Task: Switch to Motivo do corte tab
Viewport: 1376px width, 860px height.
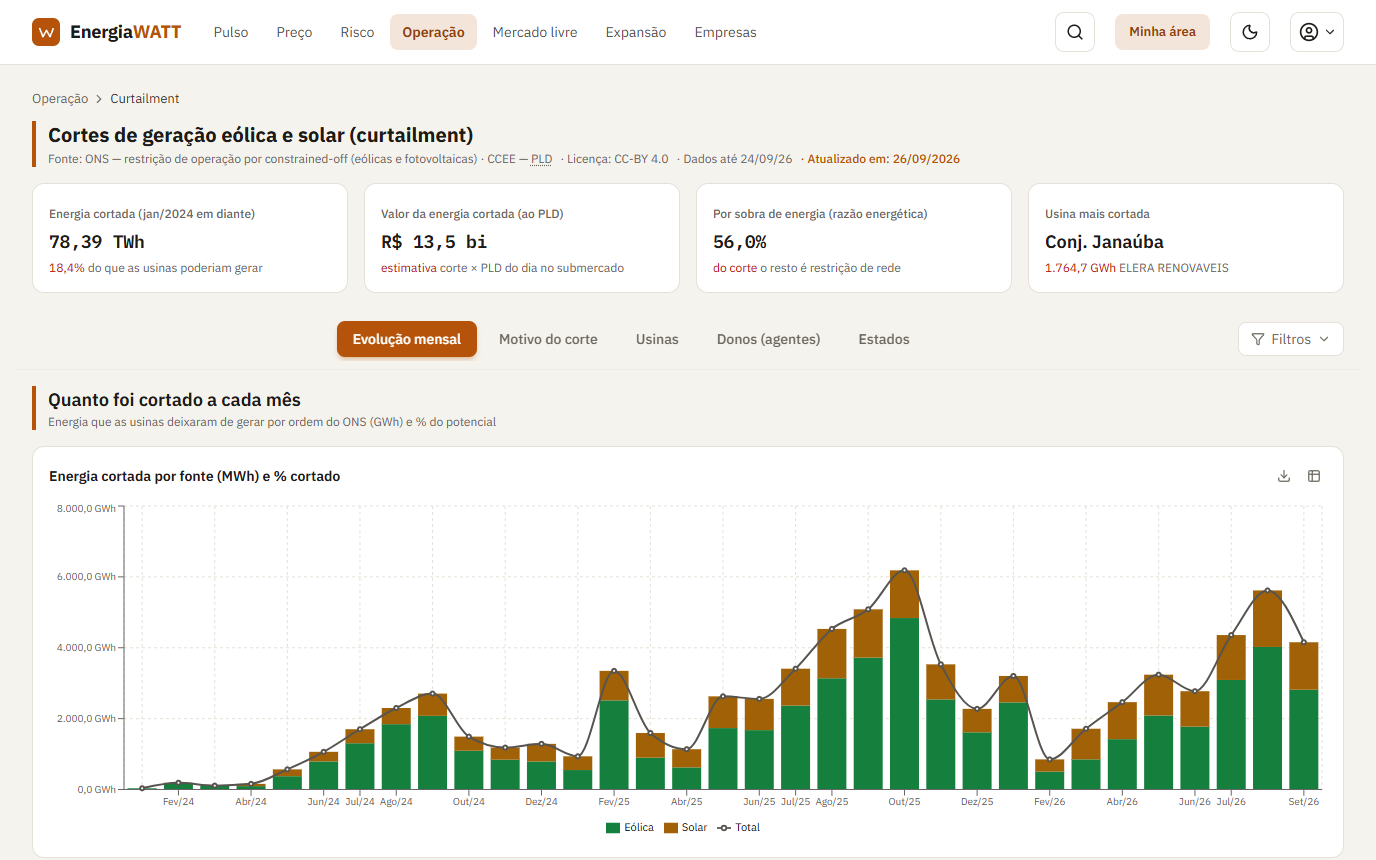Action: 548,339
